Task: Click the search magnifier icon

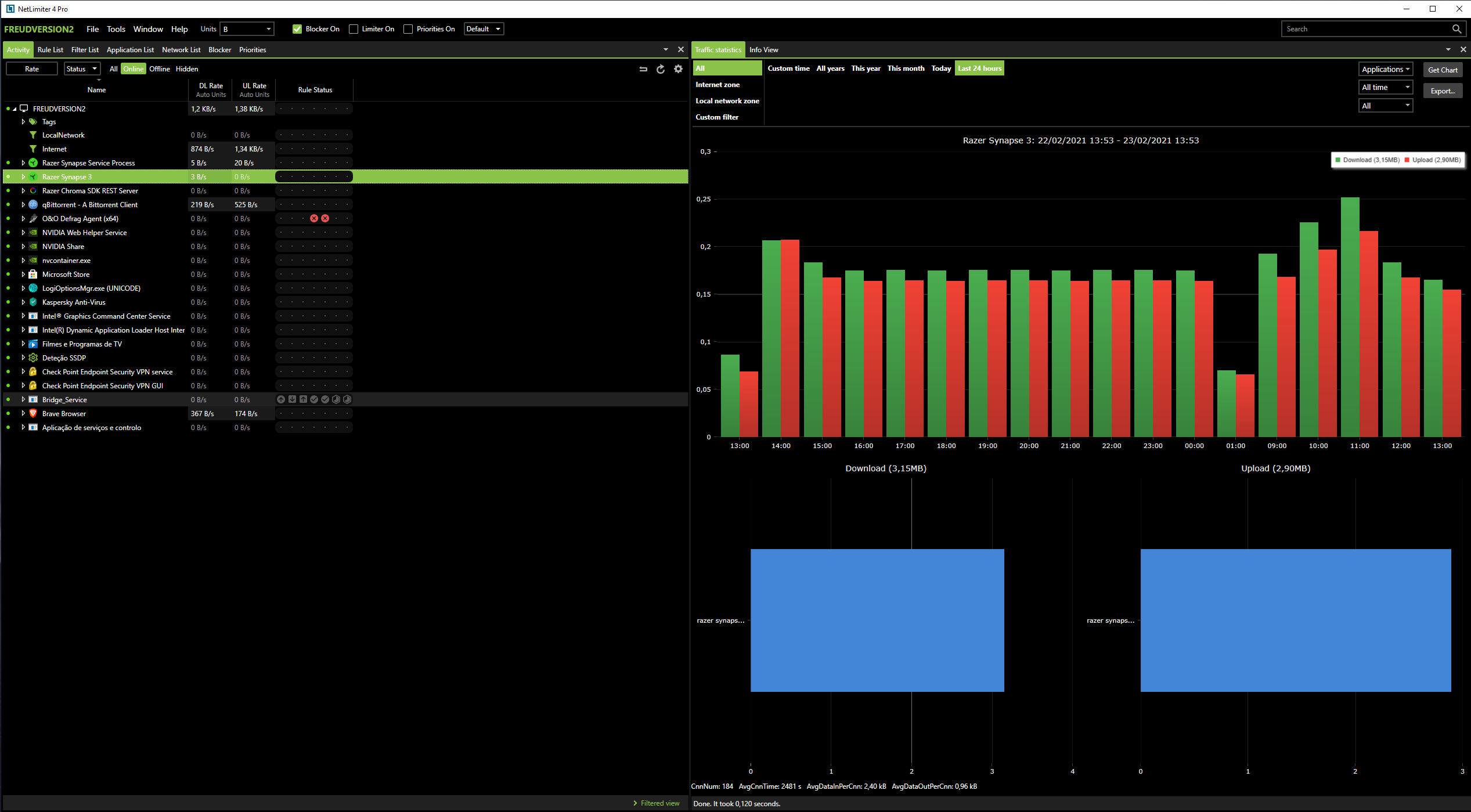Action: [1456, 29]
